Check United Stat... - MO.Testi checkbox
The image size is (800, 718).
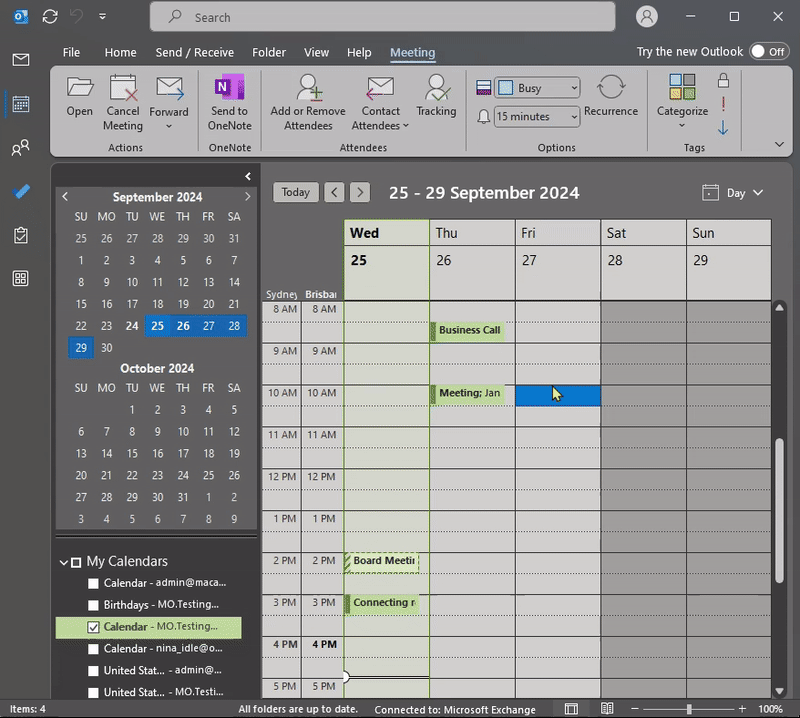point(93,693)
